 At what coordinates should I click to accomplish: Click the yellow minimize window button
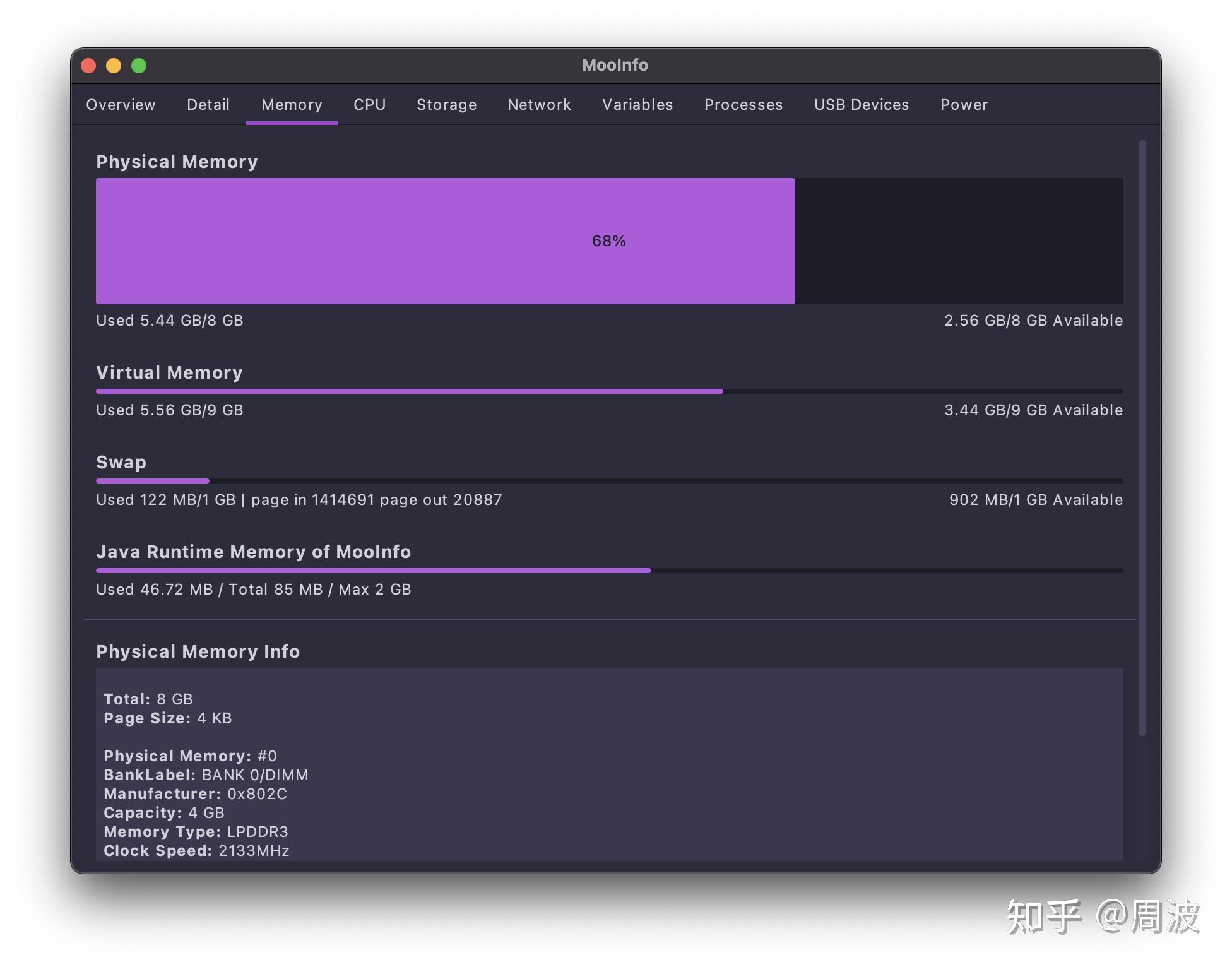coord(114,66)
